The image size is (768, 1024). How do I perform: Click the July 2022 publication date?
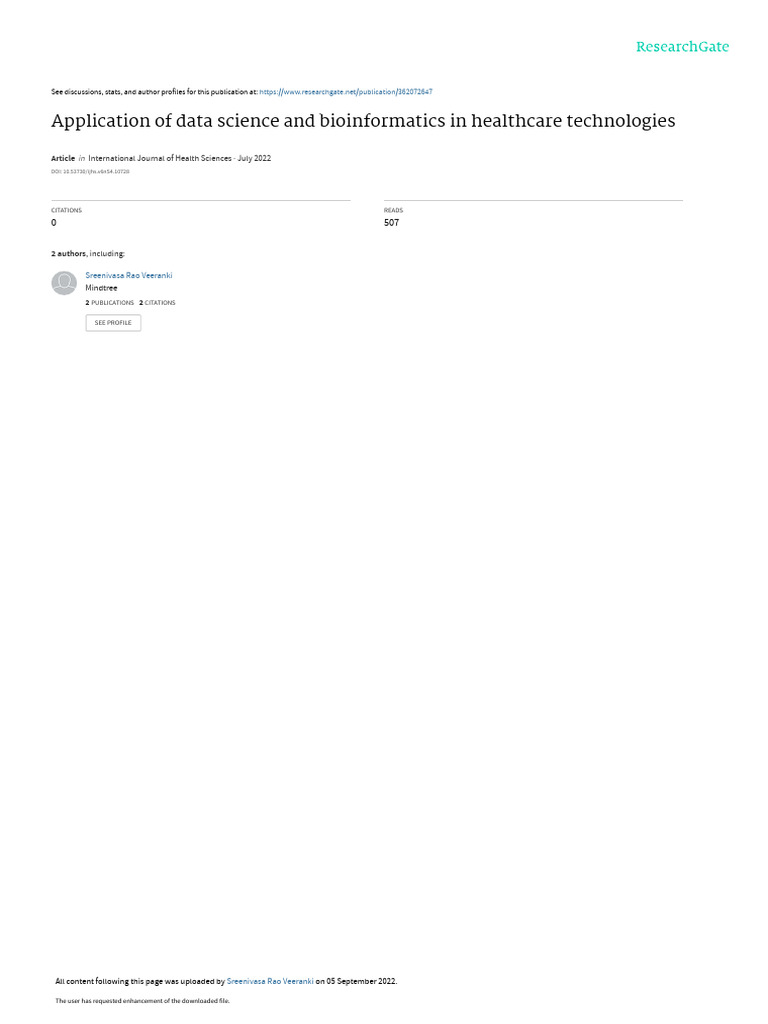tap(254, 158)
